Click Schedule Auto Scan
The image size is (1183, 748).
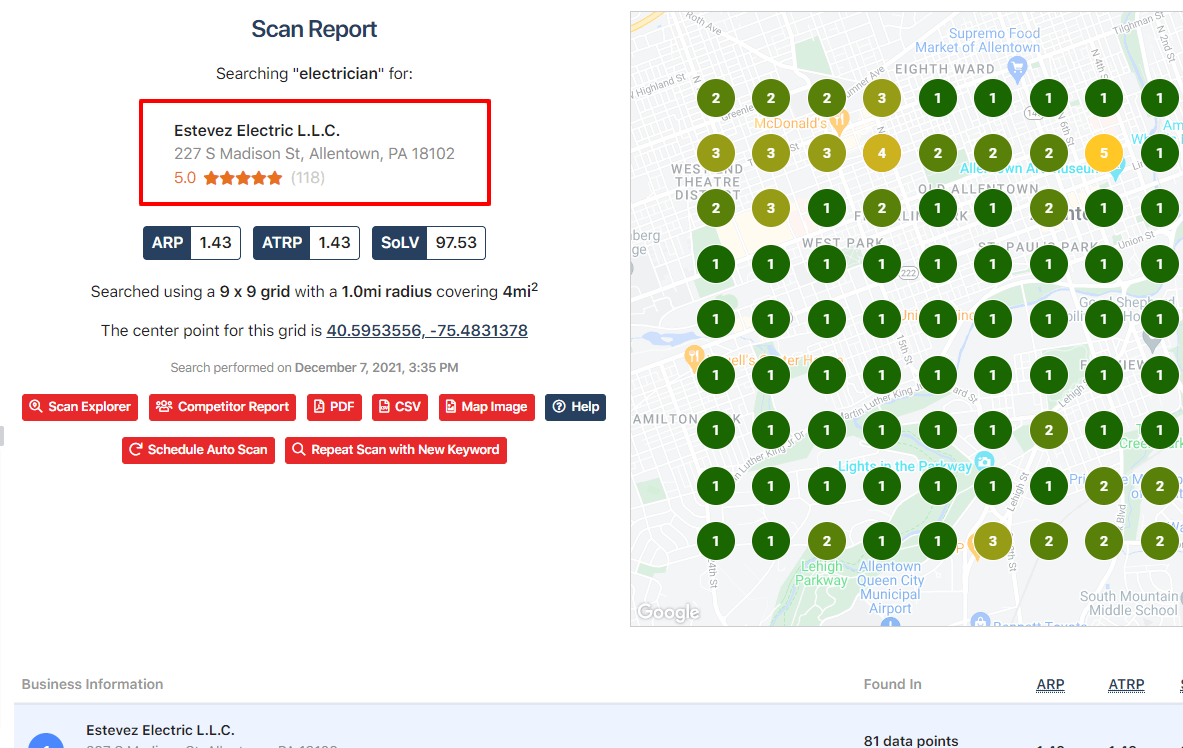pyautogui.click(x=198, y=450)
